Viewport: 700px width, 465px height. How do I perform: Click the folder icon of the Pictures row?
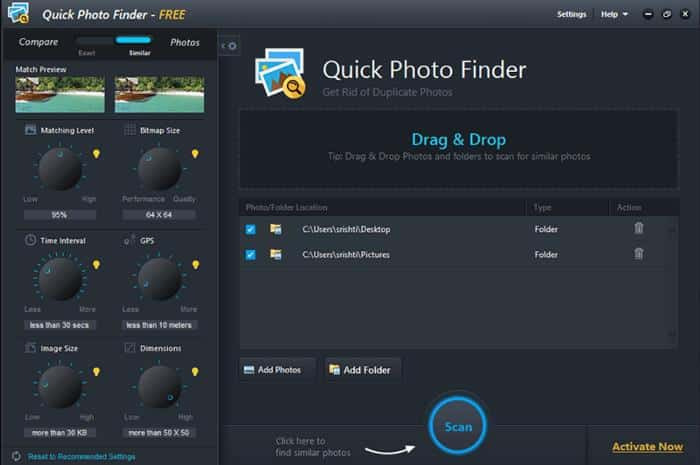click(276, 254)
